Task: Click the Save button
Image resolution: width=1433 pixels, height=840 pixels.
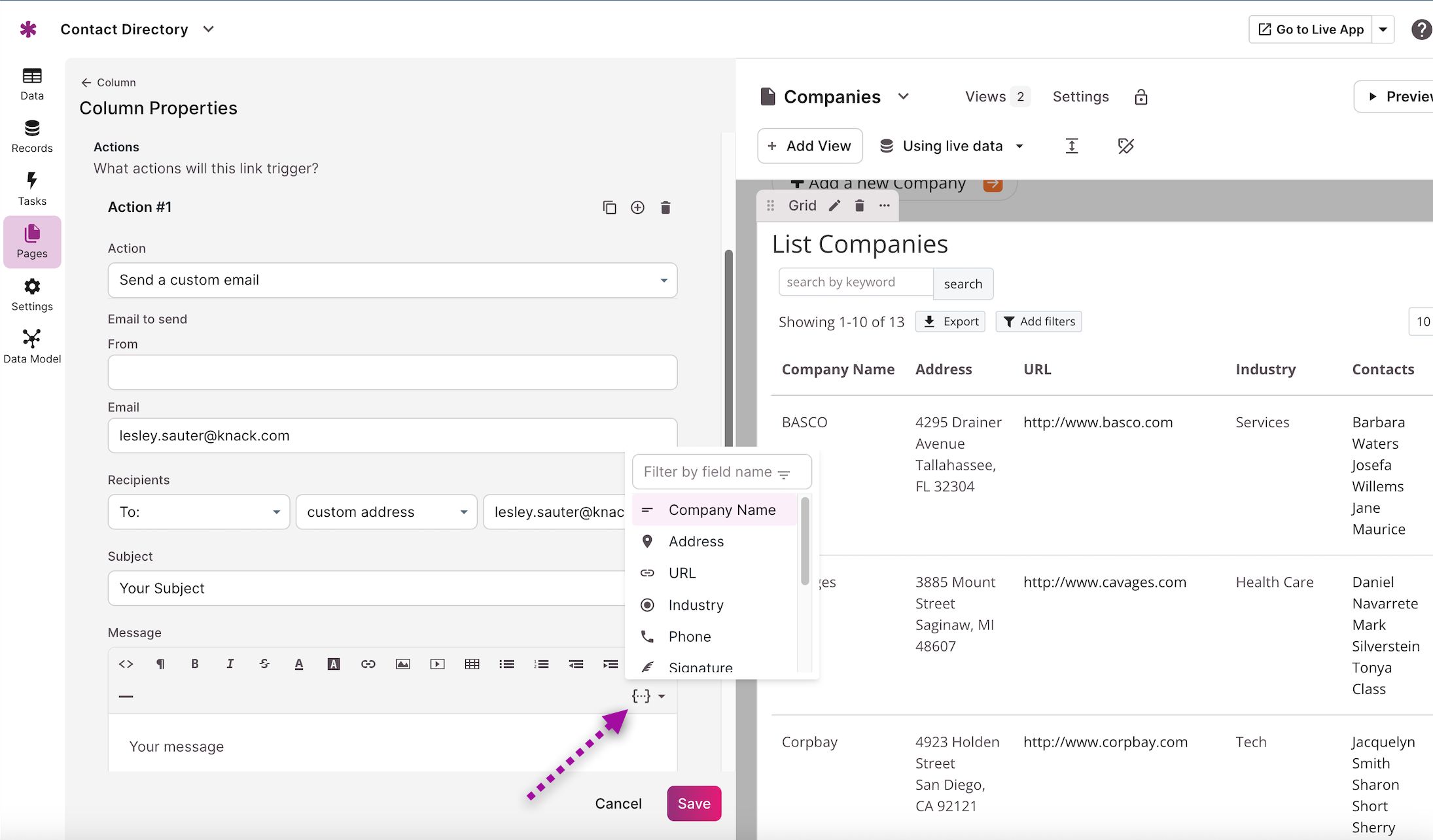Action: 694,803
